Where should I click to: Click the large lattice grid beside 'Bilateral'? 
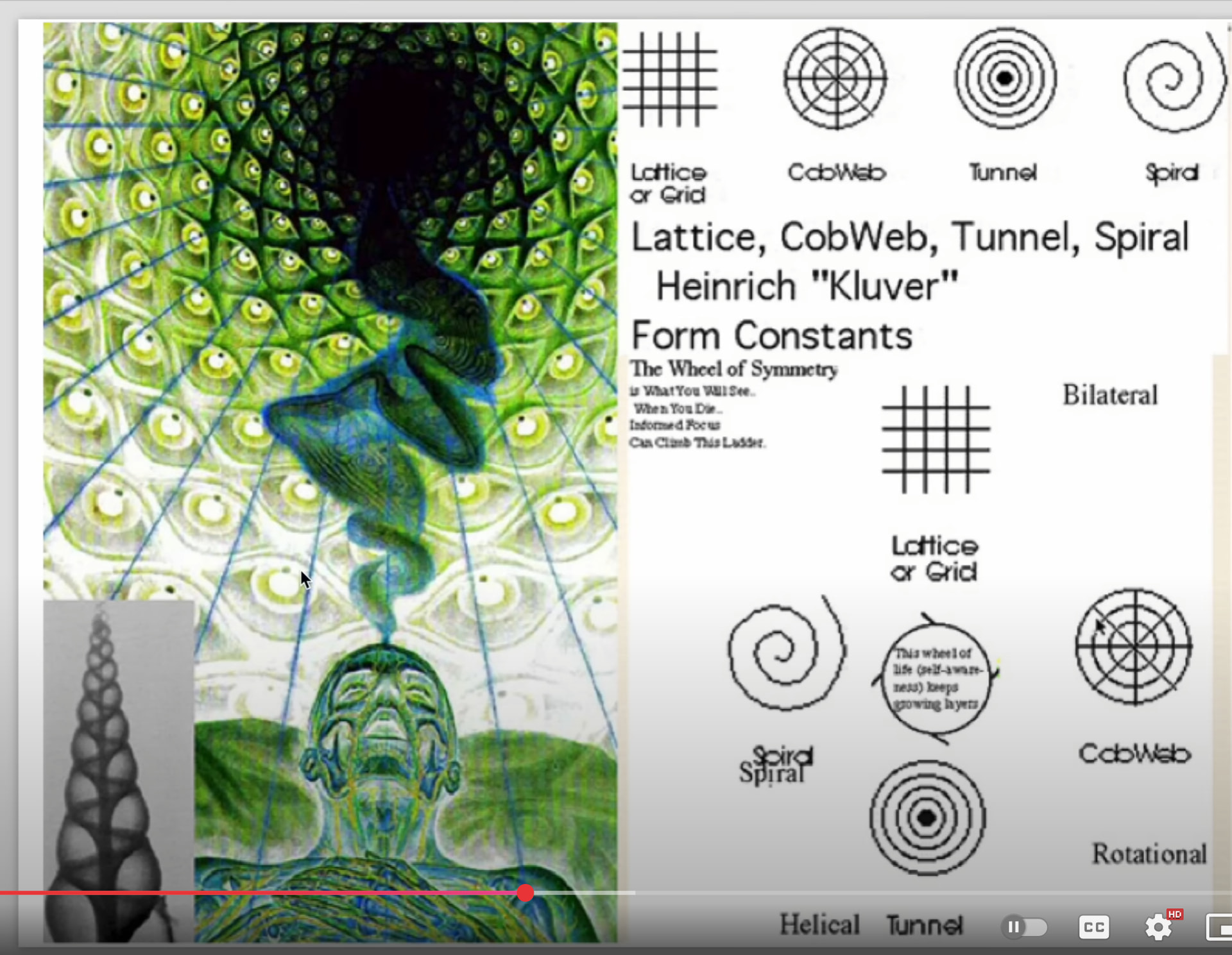point(936,440)
